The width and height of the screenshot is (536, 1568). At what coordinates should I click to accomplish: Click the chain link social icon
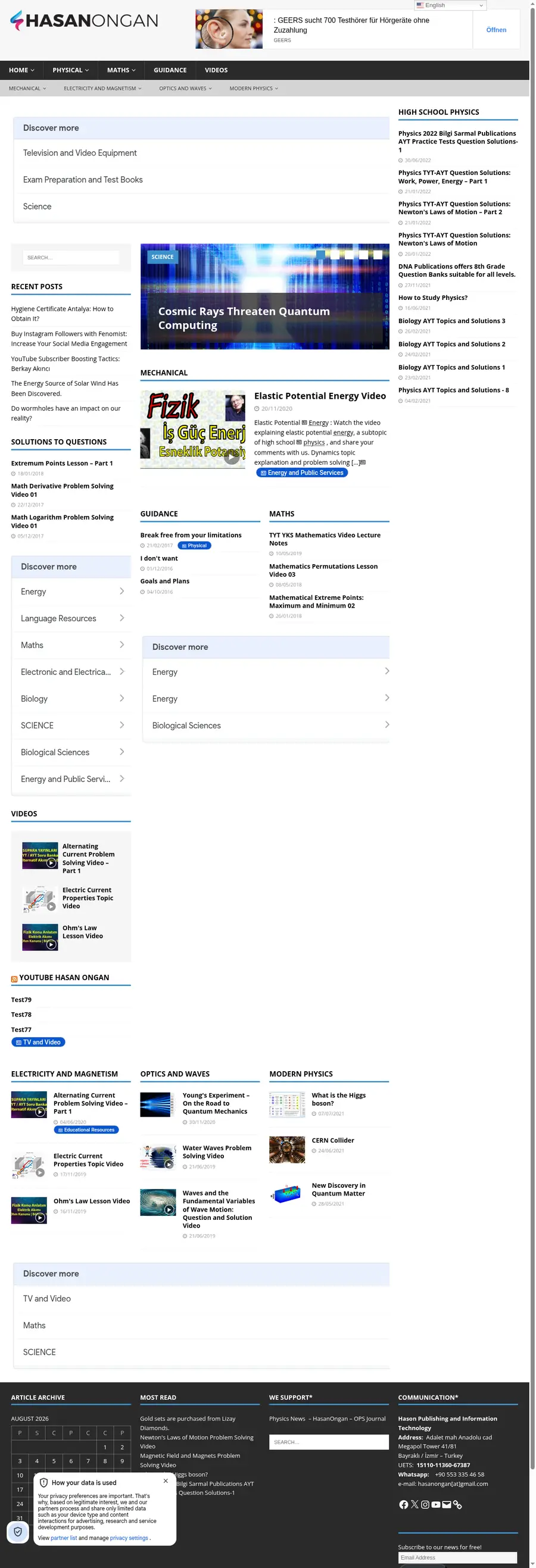(x=457, y=1504)
